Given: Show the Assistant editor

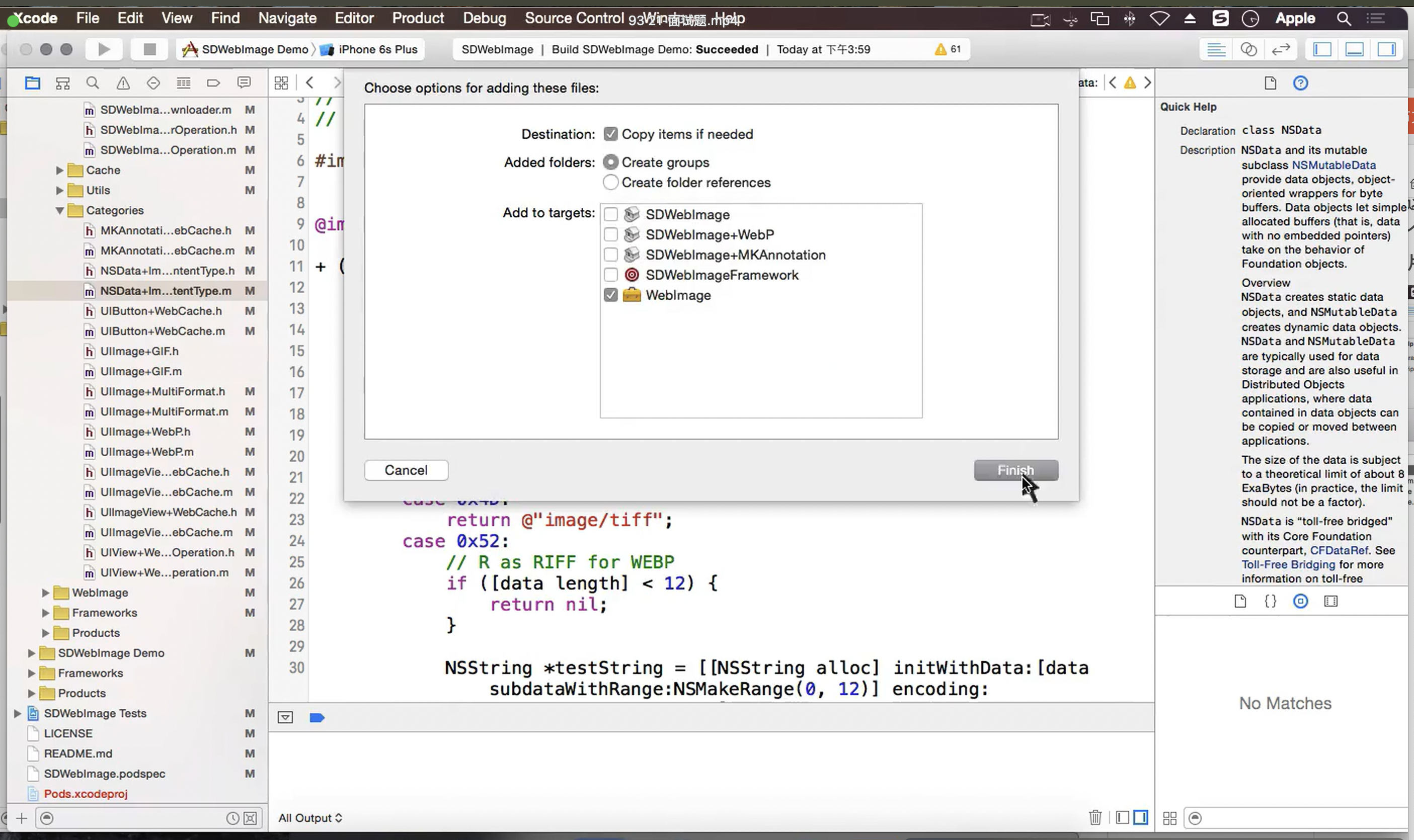Looking at the screenshot, I should click(x=1248, y=49).
